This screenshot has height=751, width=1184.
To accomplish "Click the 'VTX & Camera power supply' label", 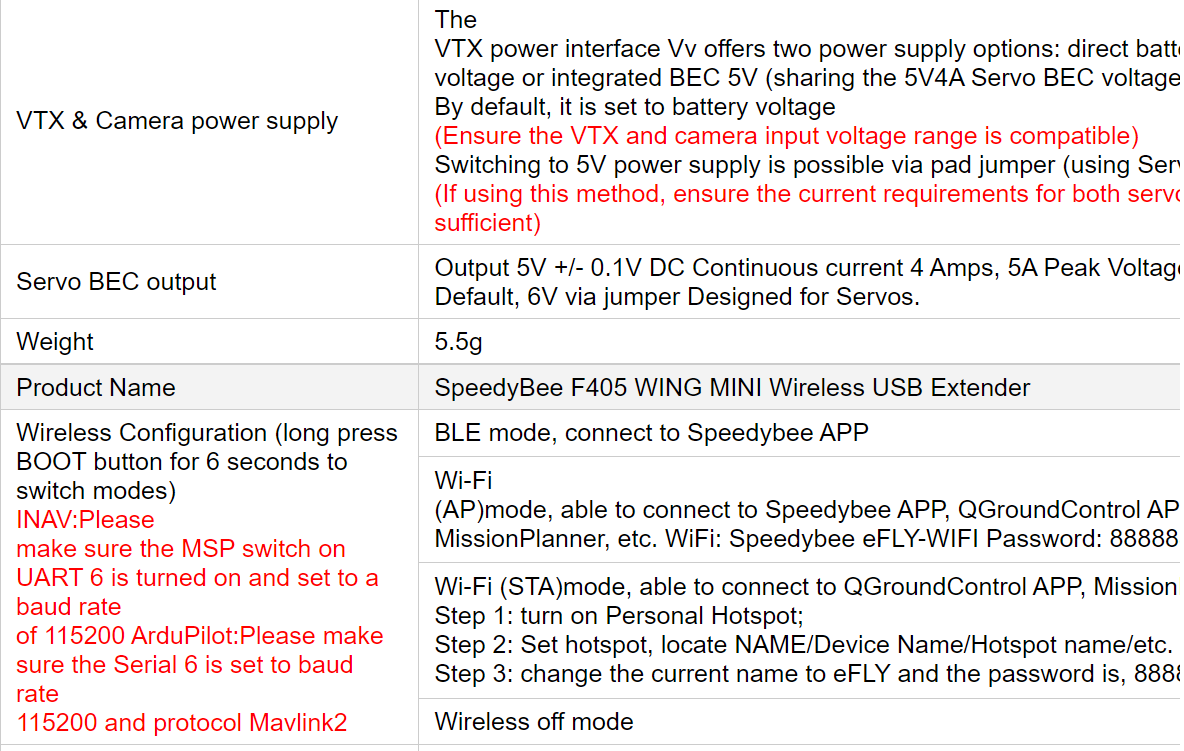I will point(177,121).
